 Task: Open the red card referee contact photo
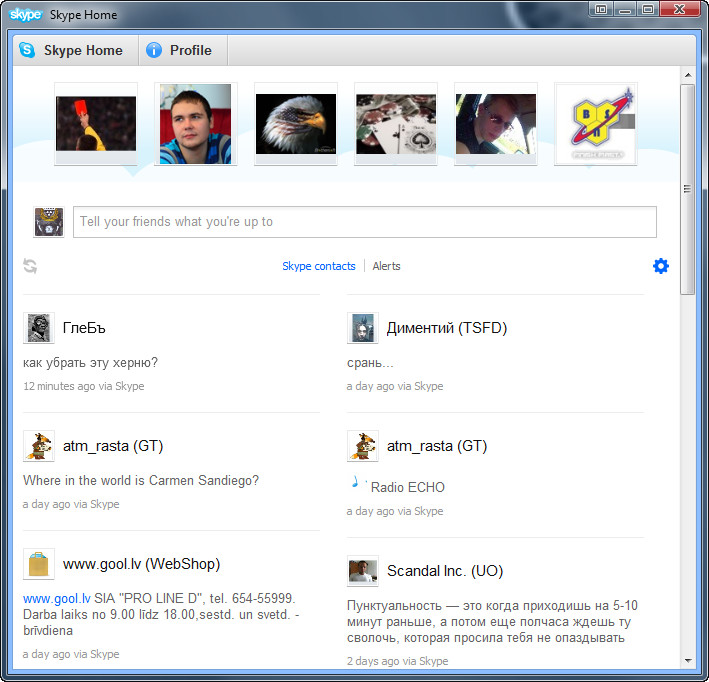[x=96, y=123]
